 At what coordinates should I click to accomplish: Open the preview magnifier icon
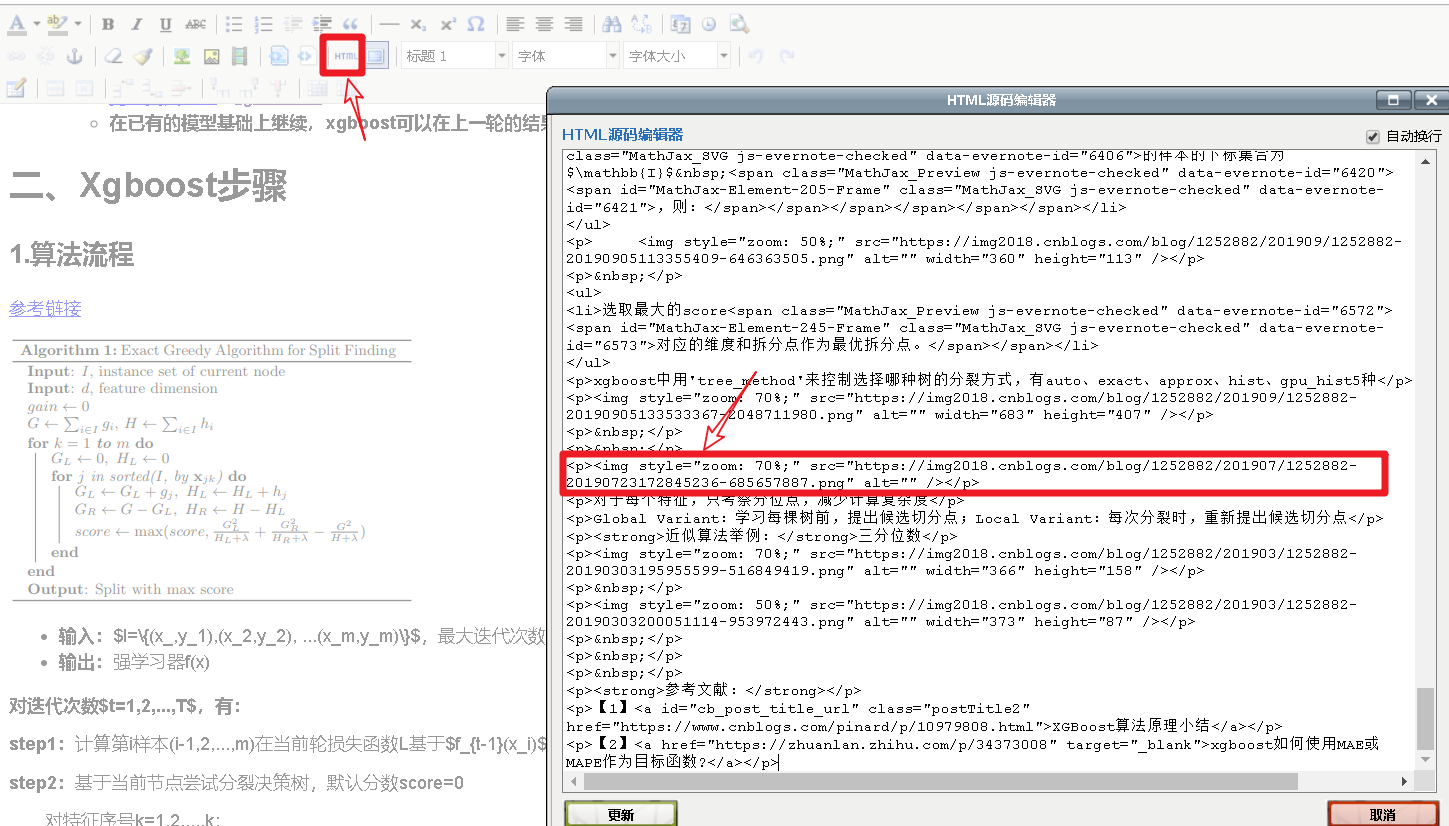[738, 24]
